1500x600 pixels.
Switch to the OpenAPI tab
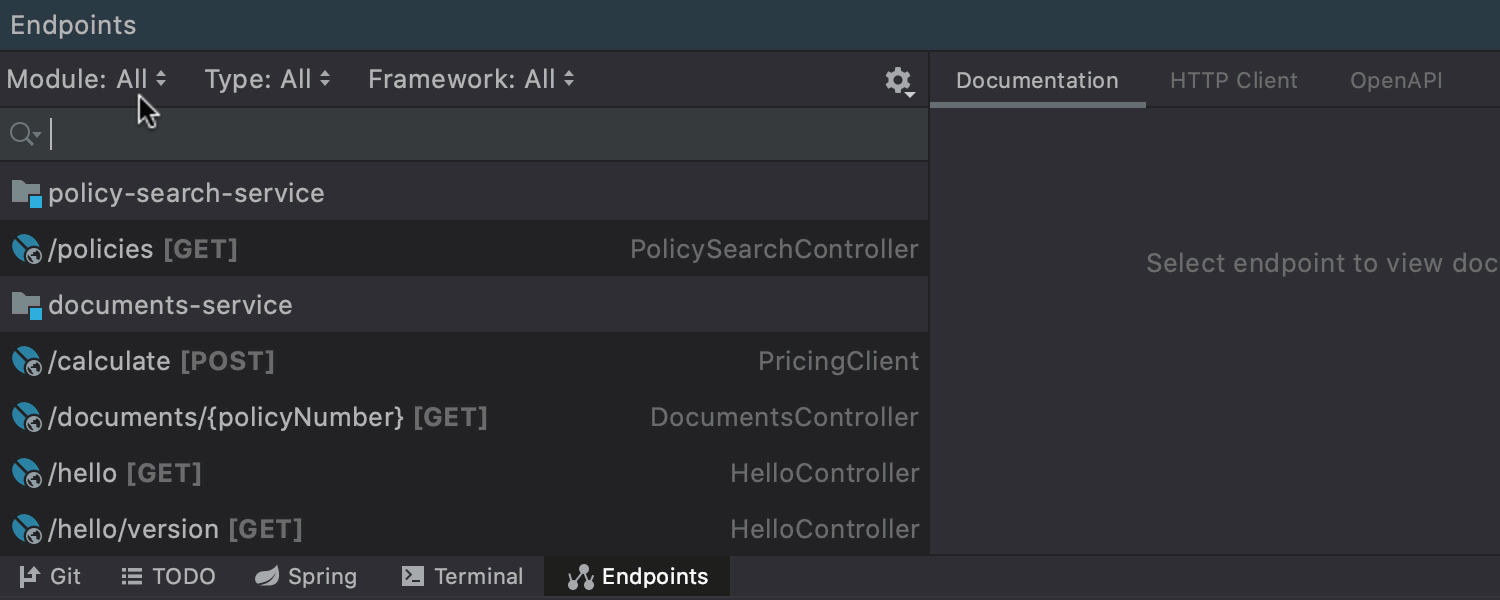[1396, 81]
